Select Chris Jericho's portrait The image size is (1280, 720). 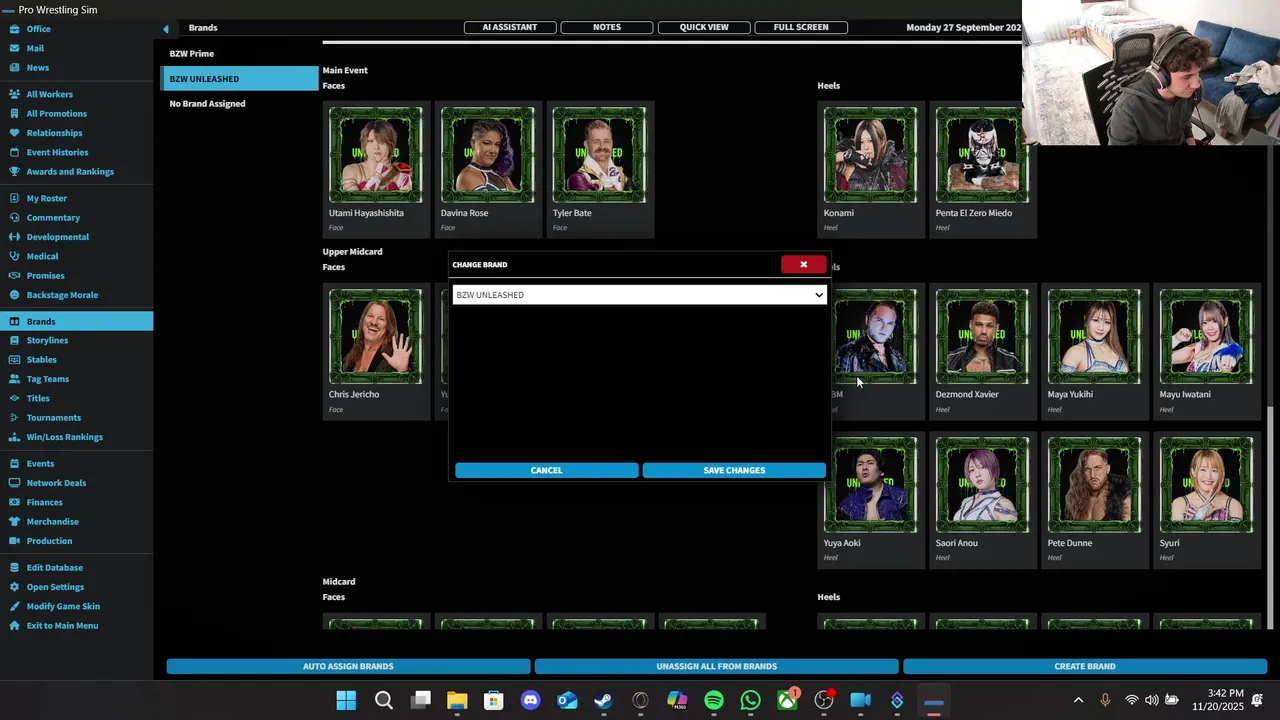(376, 337)
